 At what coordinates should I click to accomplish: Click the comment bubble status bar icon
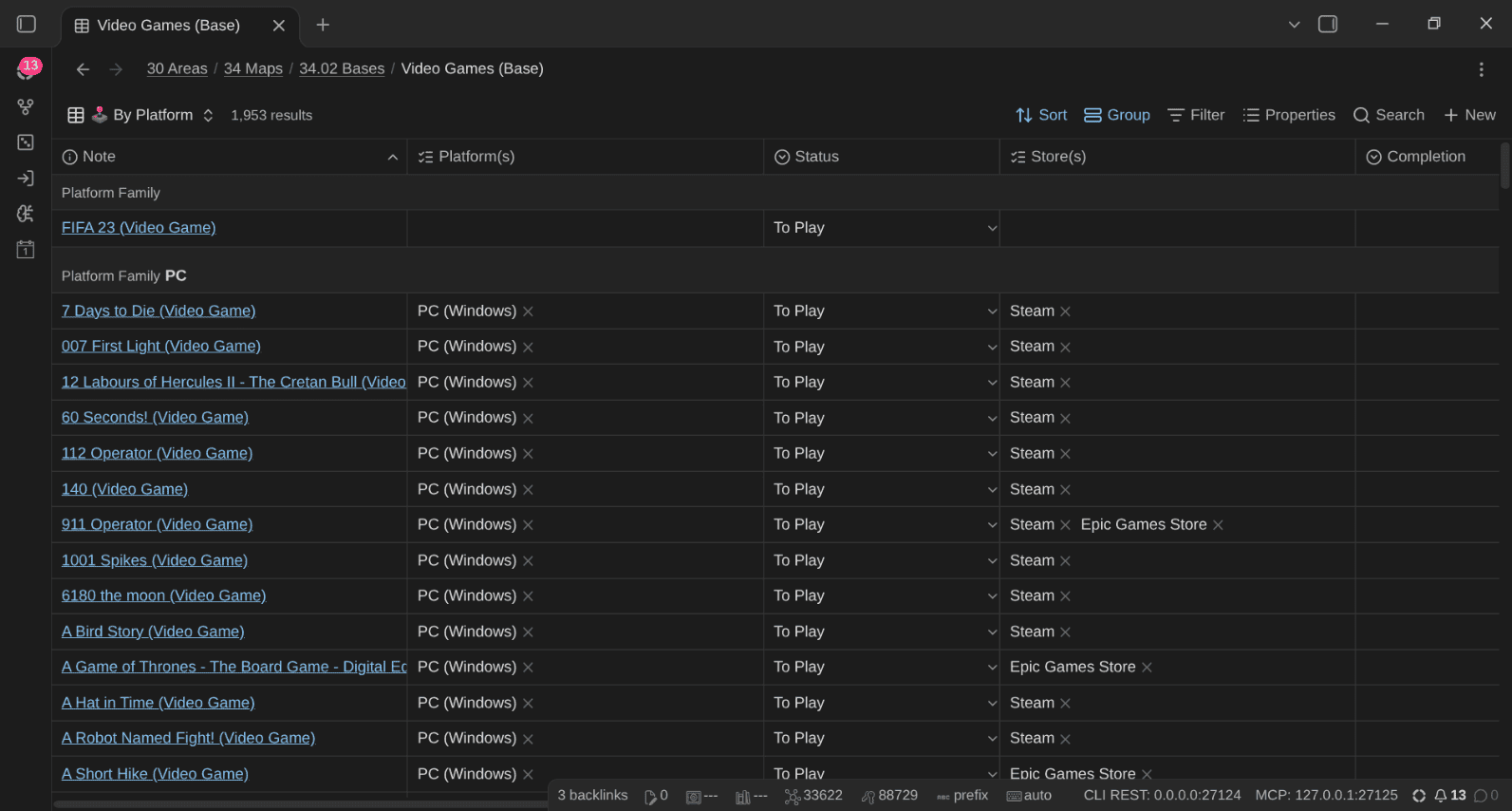point(1486,796)
